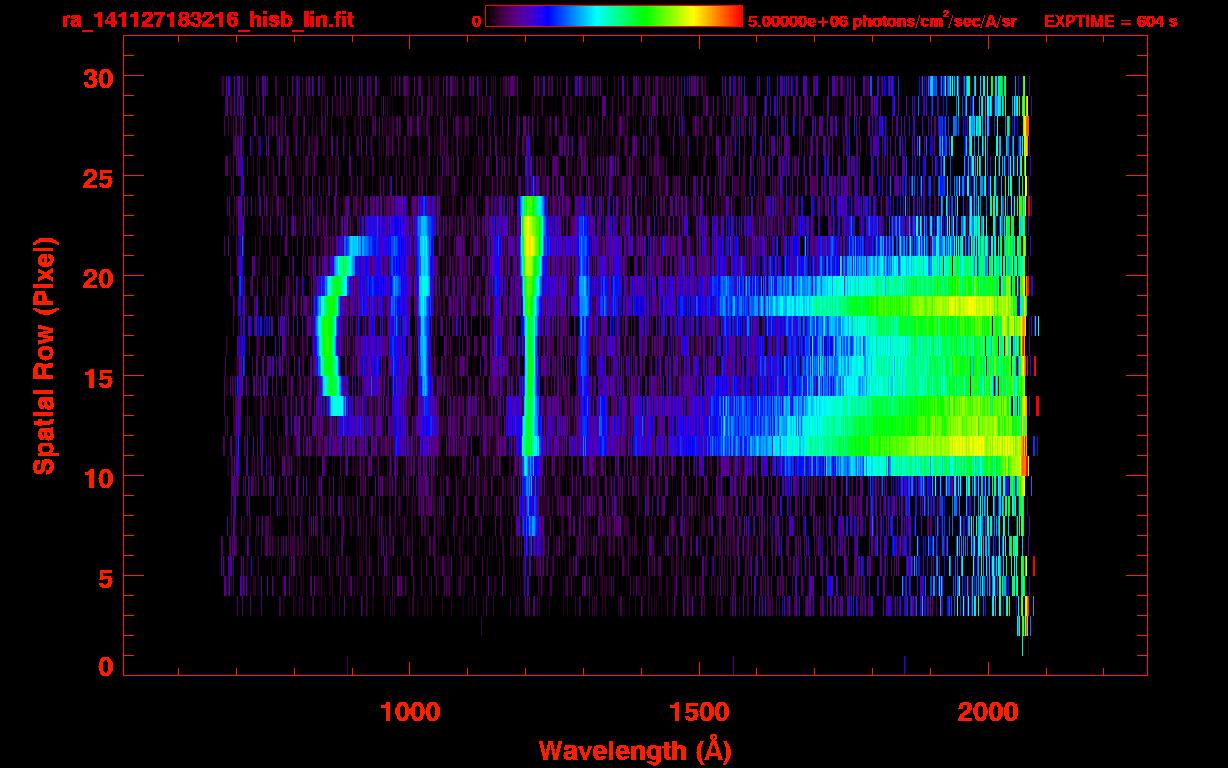
Task: Click the rainbow color scale bar
Action: [614, 16]
